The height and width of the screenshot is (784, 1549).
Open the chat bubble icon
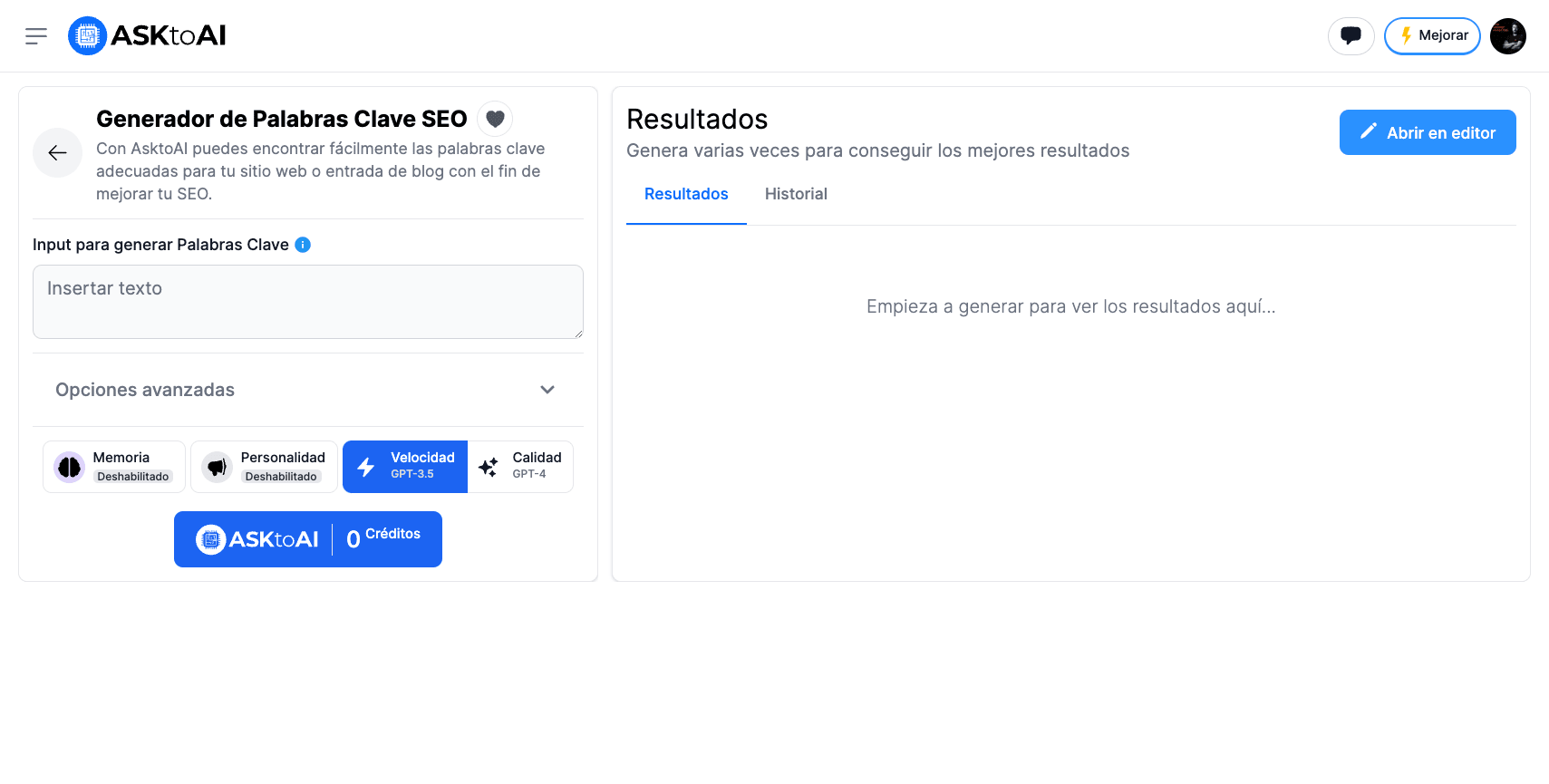[x=1351, y=36]
